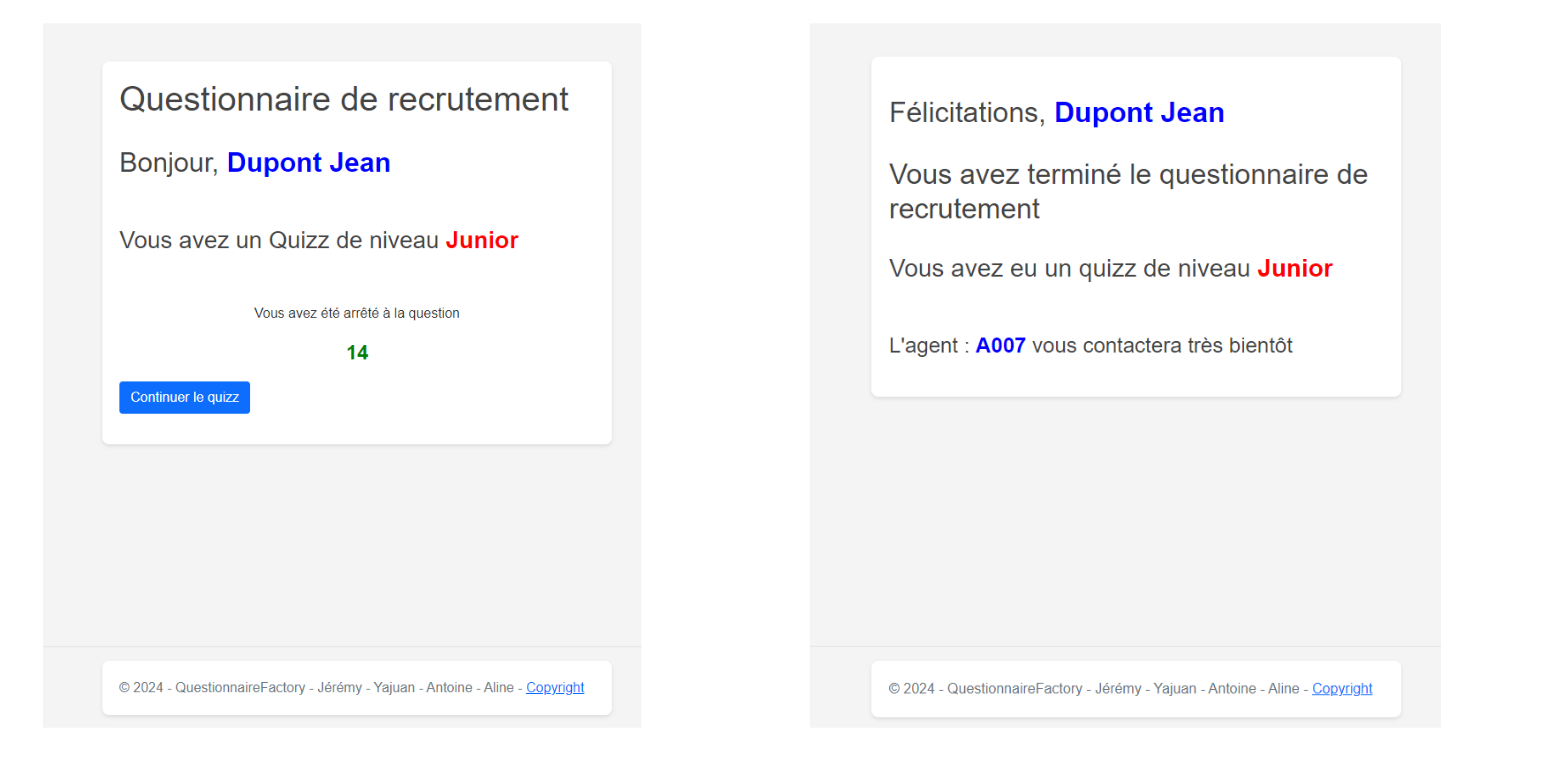This screenshot has height=765, width=1543.
Task: Click the Continuer le quizz button
Action: coord(184,397)
